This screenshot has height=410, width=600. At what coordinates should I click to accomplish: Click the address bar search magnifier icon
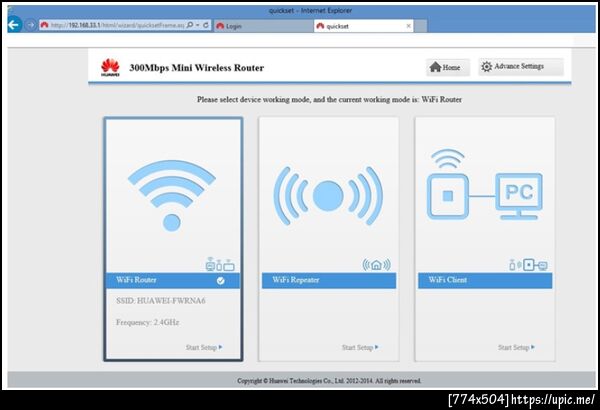click(190, 25)
